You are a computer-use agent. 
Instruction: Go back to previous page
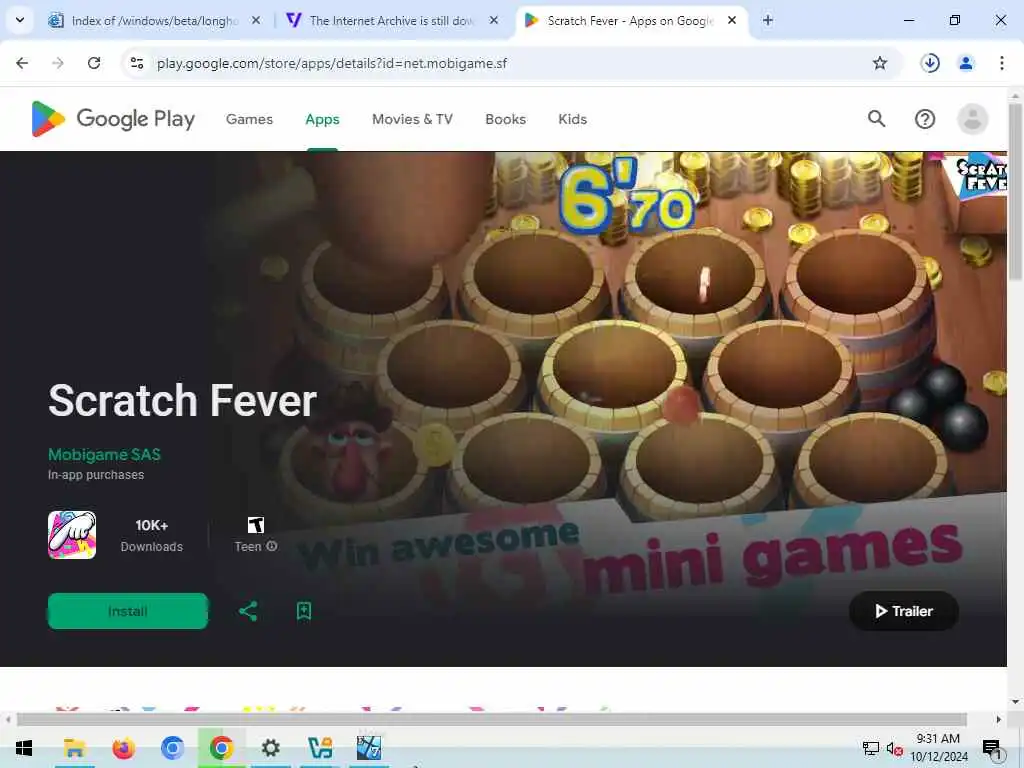[22, 63]
